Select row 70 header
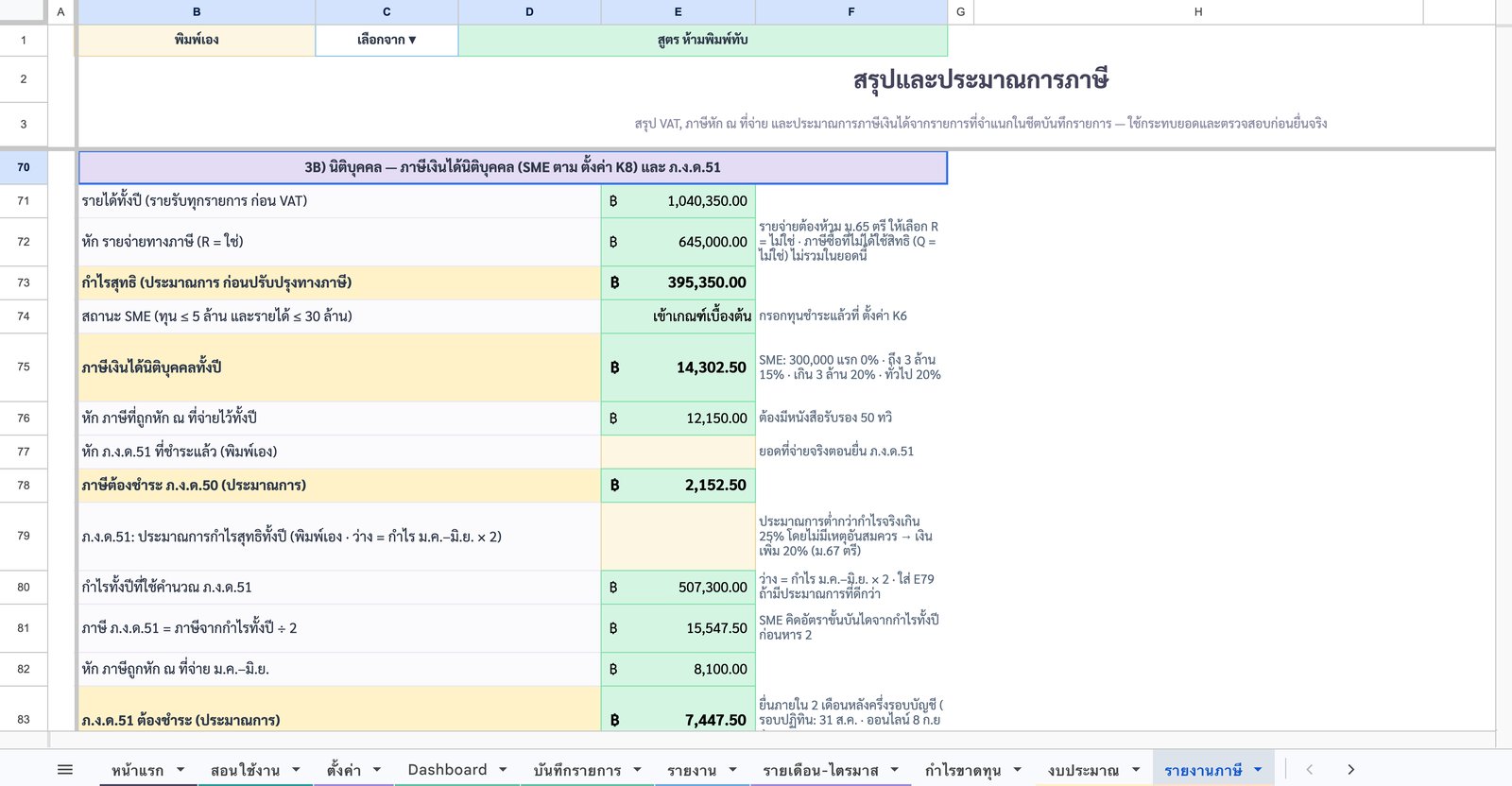The height and width of the screenshot is (786, 1512). [x=24, y=167]
